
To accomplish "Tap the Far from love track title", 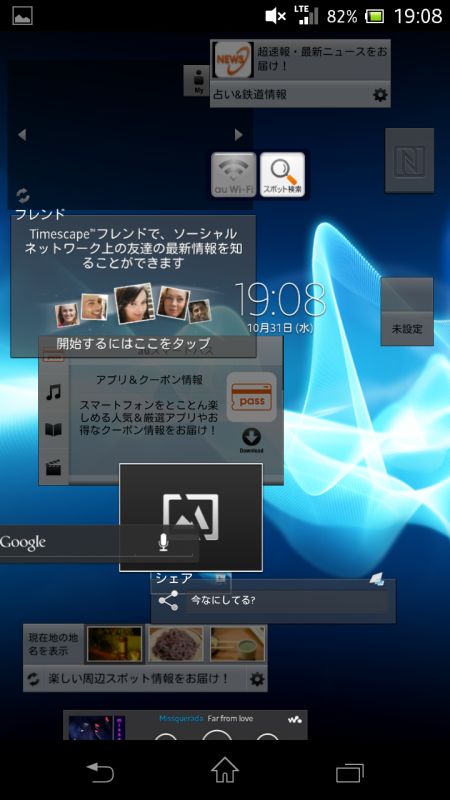I will tap(230, 718).
